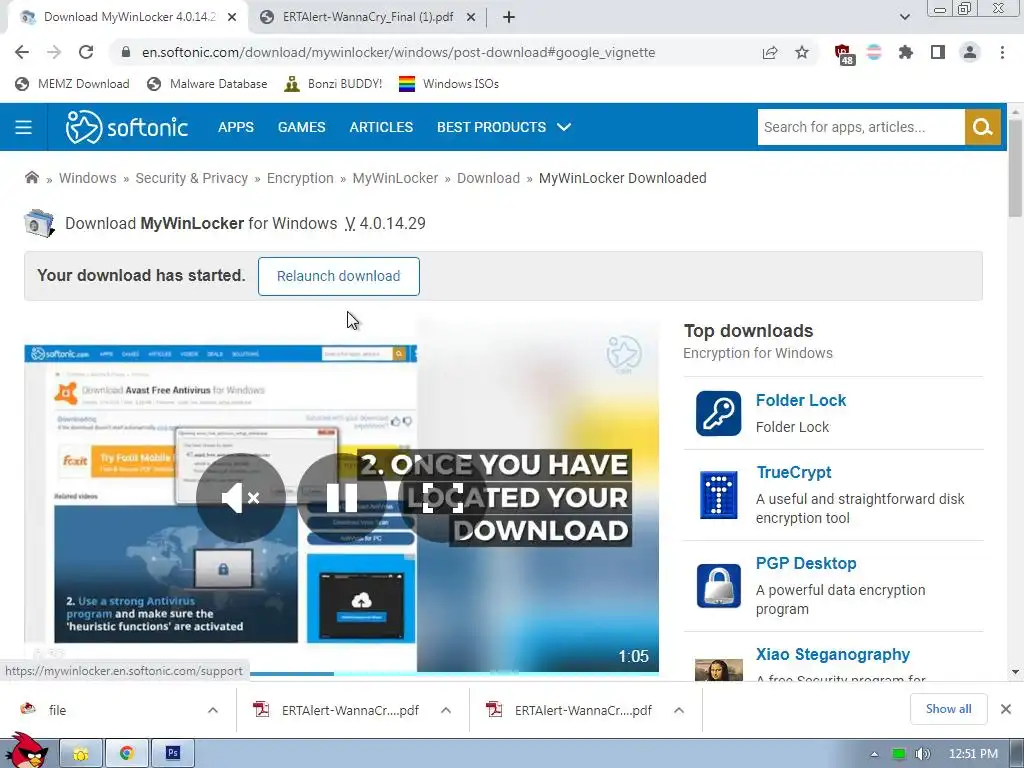1024x768 pixels.
Task: Open the Articles menu item
Action: tap(381, 127)
